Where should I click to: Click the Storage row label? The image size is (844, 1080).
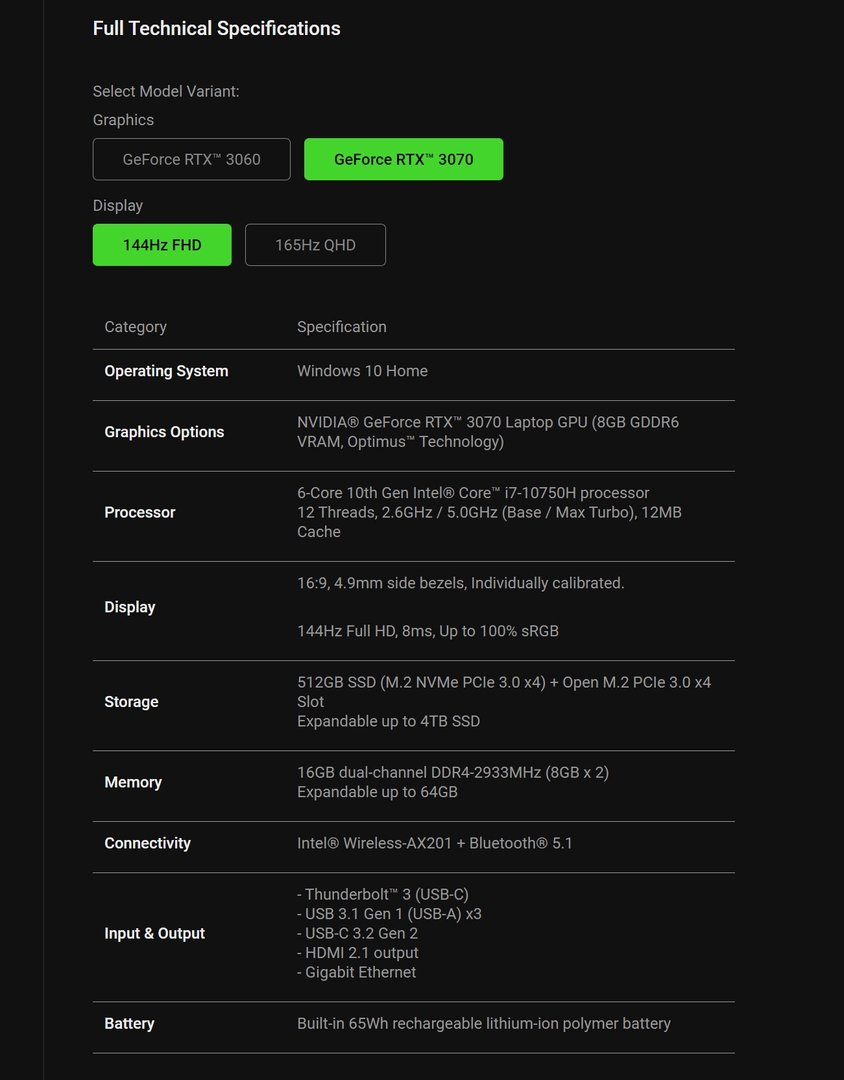(131, 702)
